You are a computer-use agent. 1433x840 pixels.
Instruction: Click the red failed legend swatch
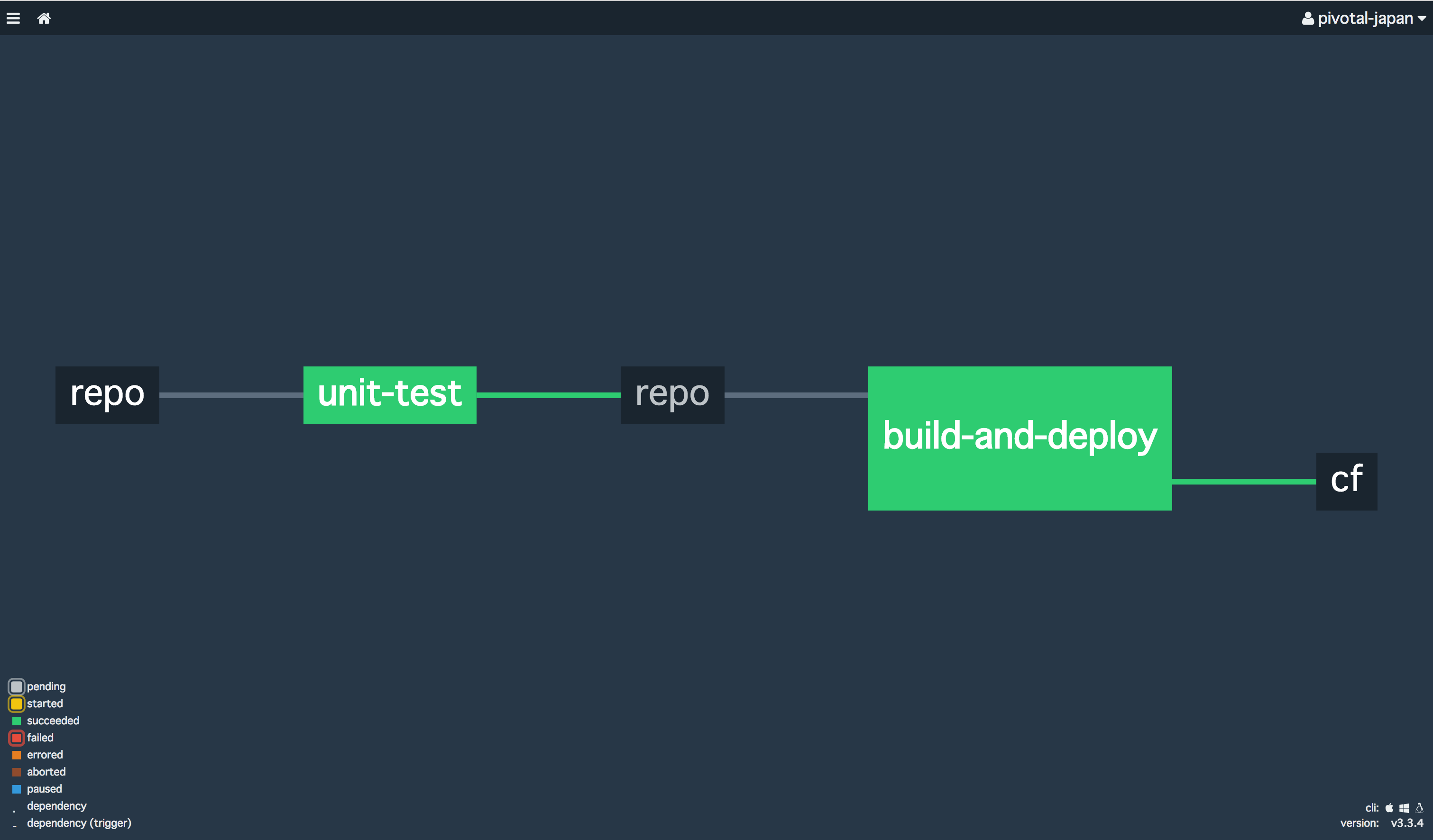(17, 738)
